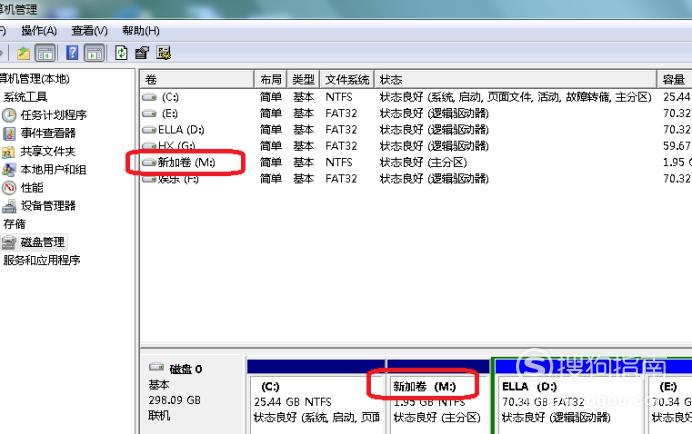
Task: Click the disk icon beside 磁盘 0
Action: pos(156,367)
